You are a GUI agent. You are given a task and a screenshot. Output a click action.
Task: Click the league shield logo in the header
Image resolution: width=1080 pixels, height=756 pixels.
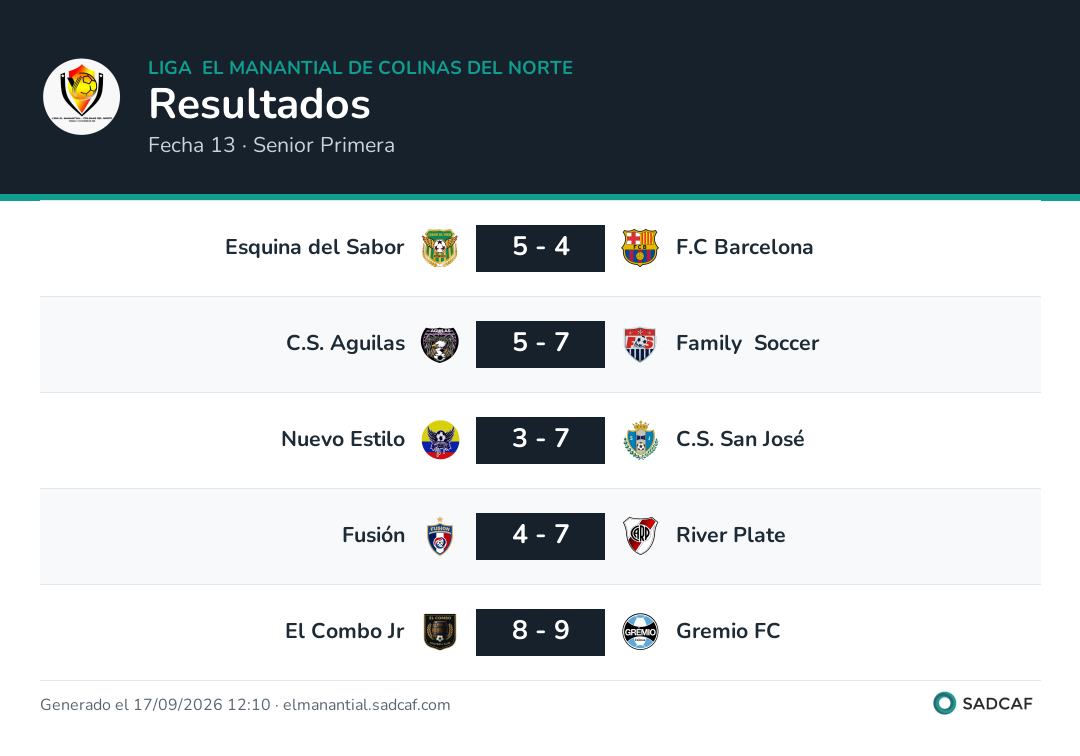point(81,96)
